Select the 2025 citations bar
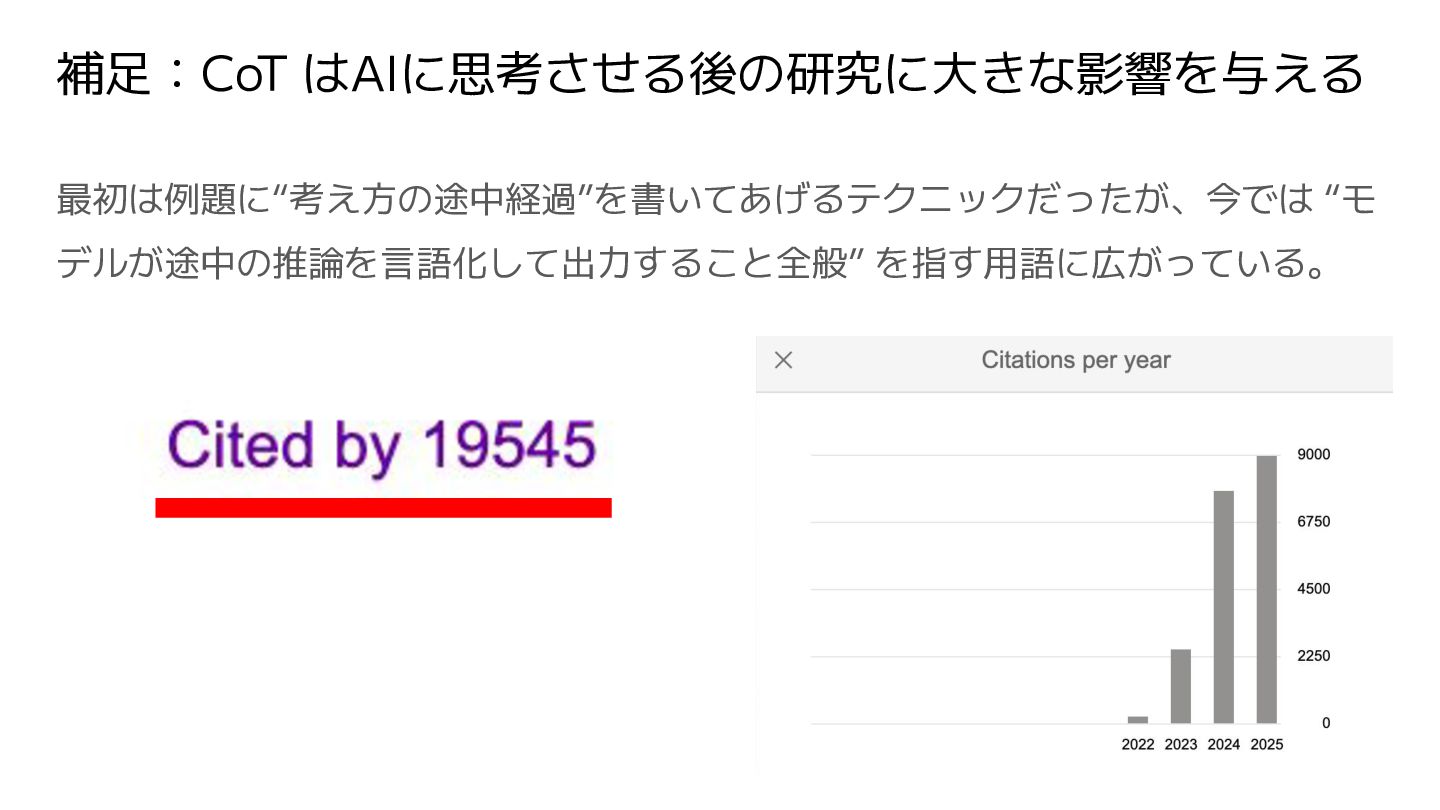 point(1267,589)
